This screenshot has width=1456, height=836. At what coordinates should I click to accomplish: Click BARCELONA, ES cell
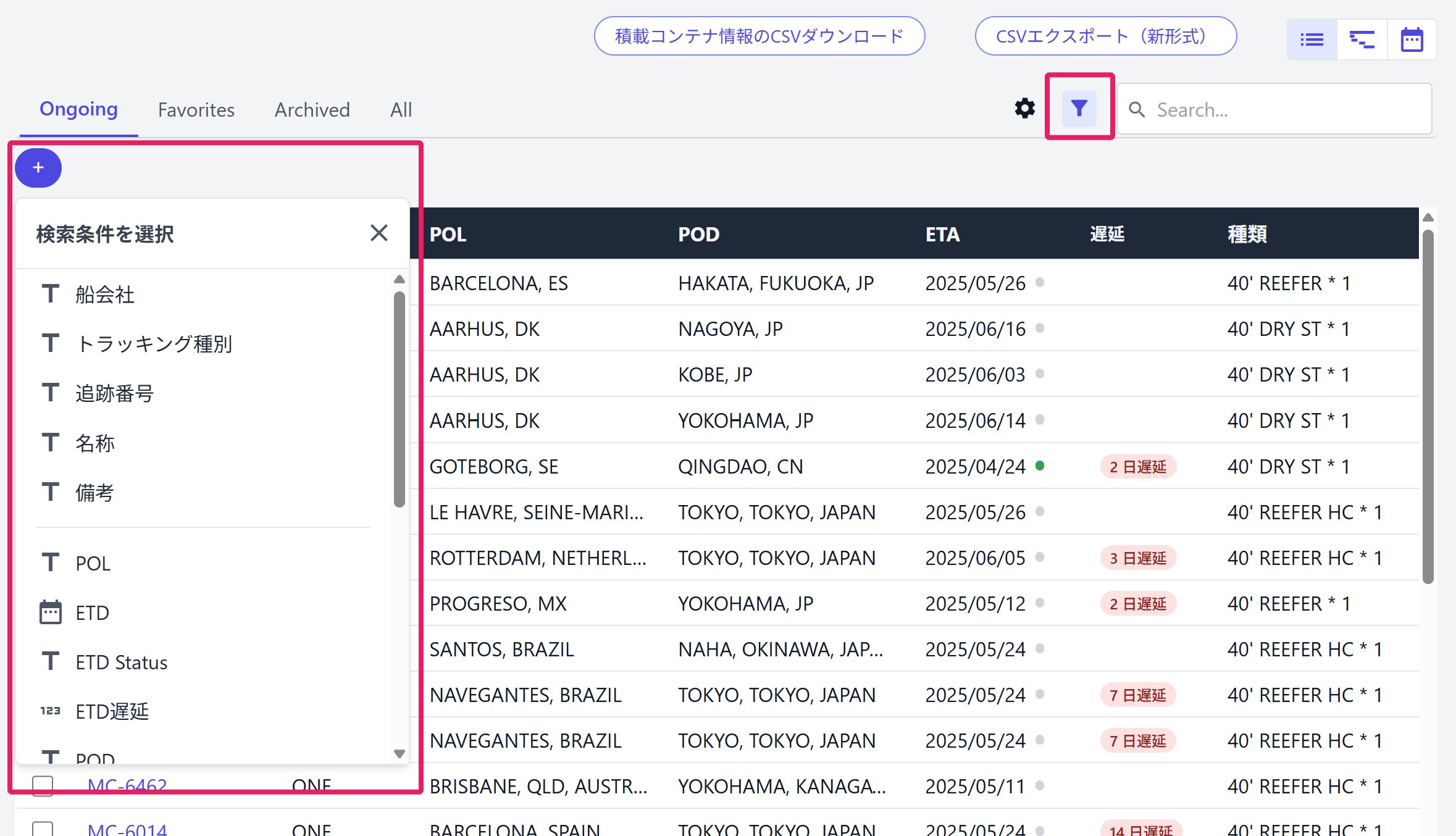click(498, 283)
